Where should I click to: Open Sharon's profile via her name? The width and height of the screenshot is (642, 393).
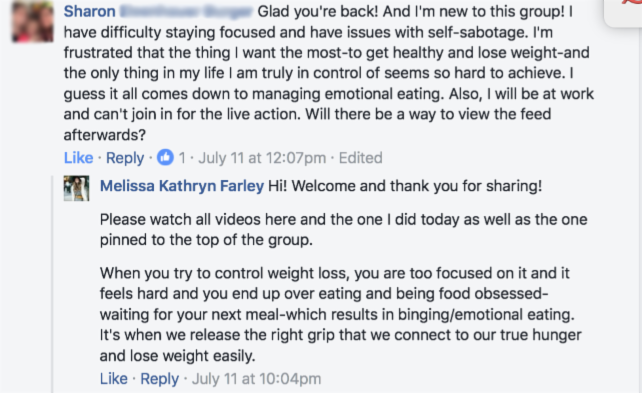(x=90, y=11)
